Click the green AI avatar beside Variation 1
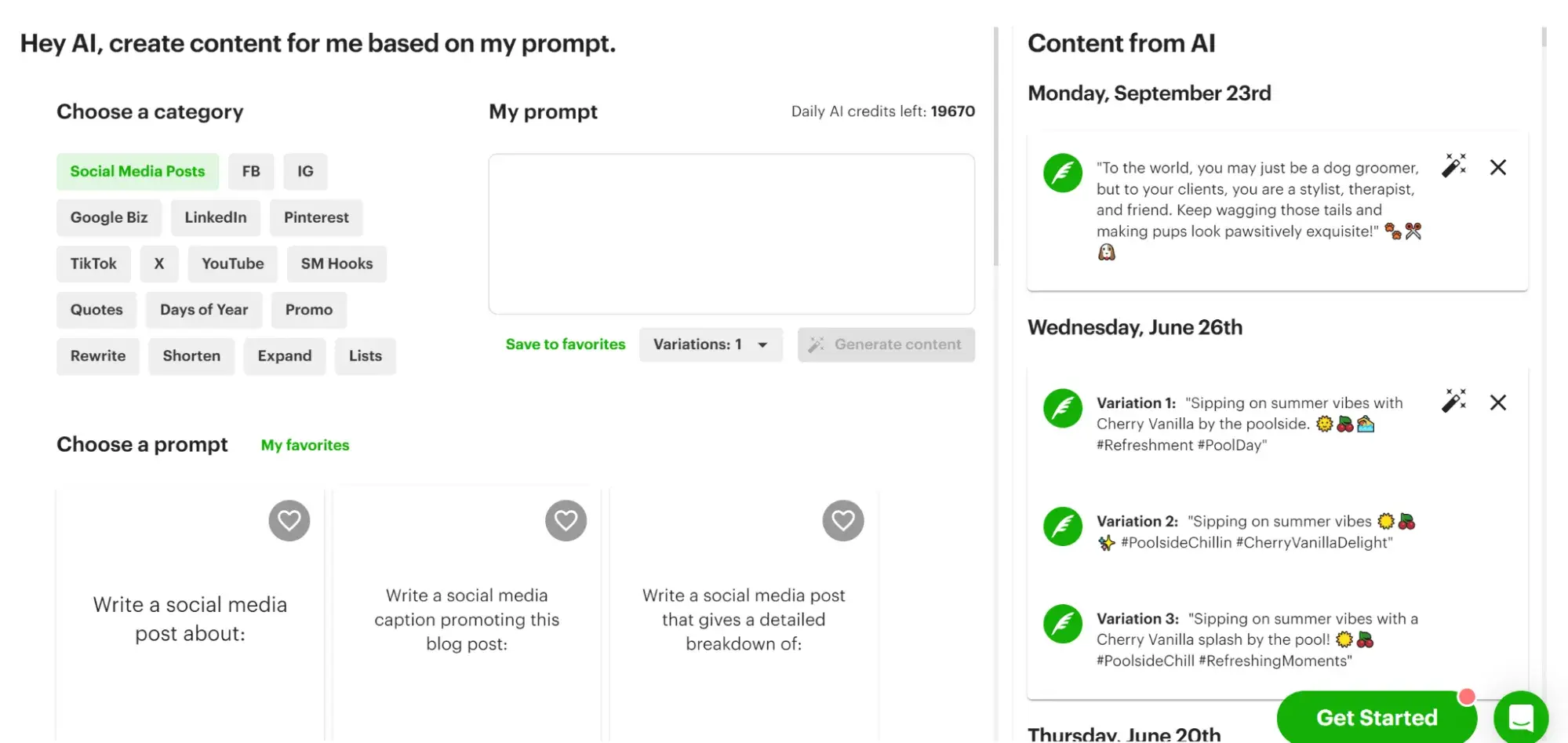 (x=1062, y=408)
